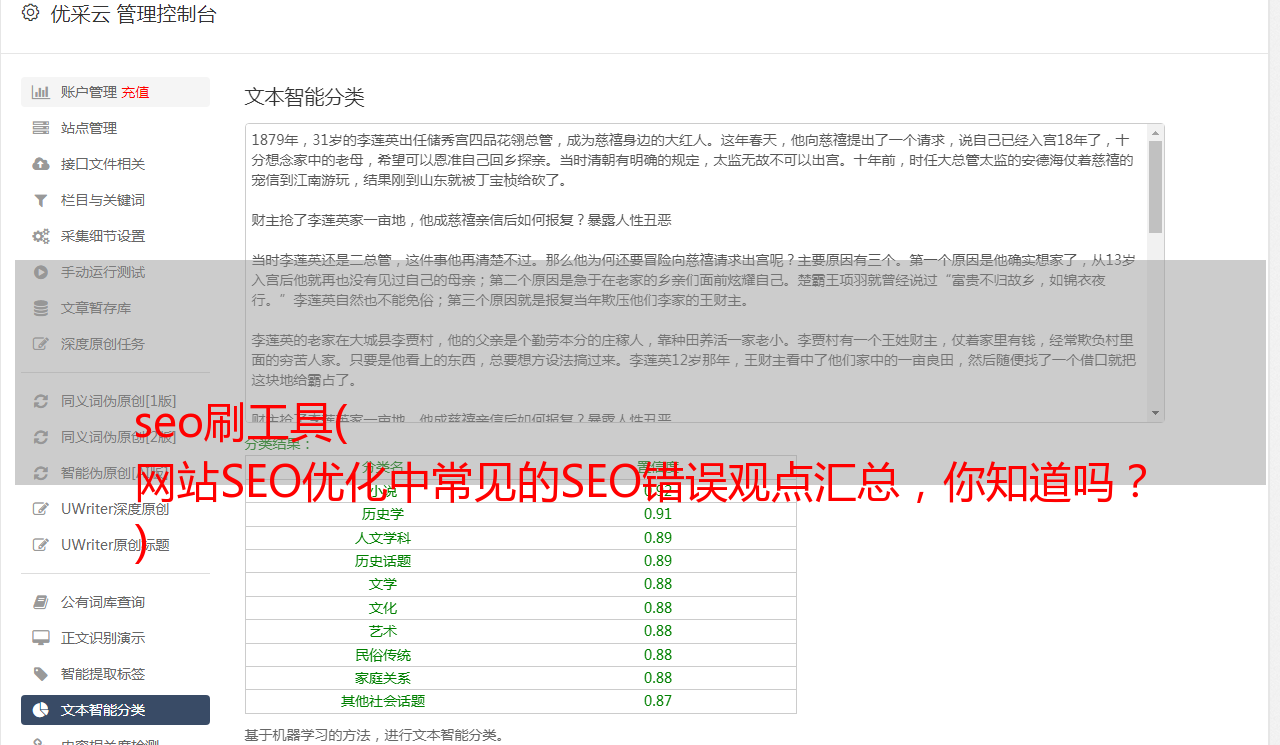This screenshot has width=1280, height=745.
Task: Click the 艺术 category cell
Action: pos(383,631)
